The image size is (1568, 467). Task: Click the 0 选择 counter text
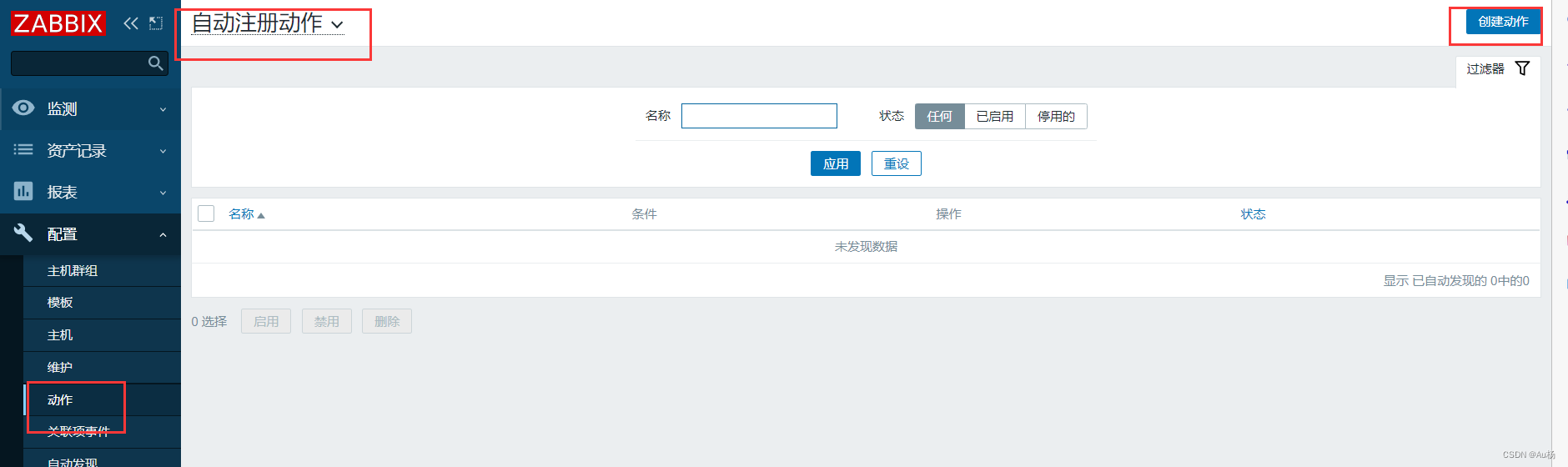tap(209, 322)
